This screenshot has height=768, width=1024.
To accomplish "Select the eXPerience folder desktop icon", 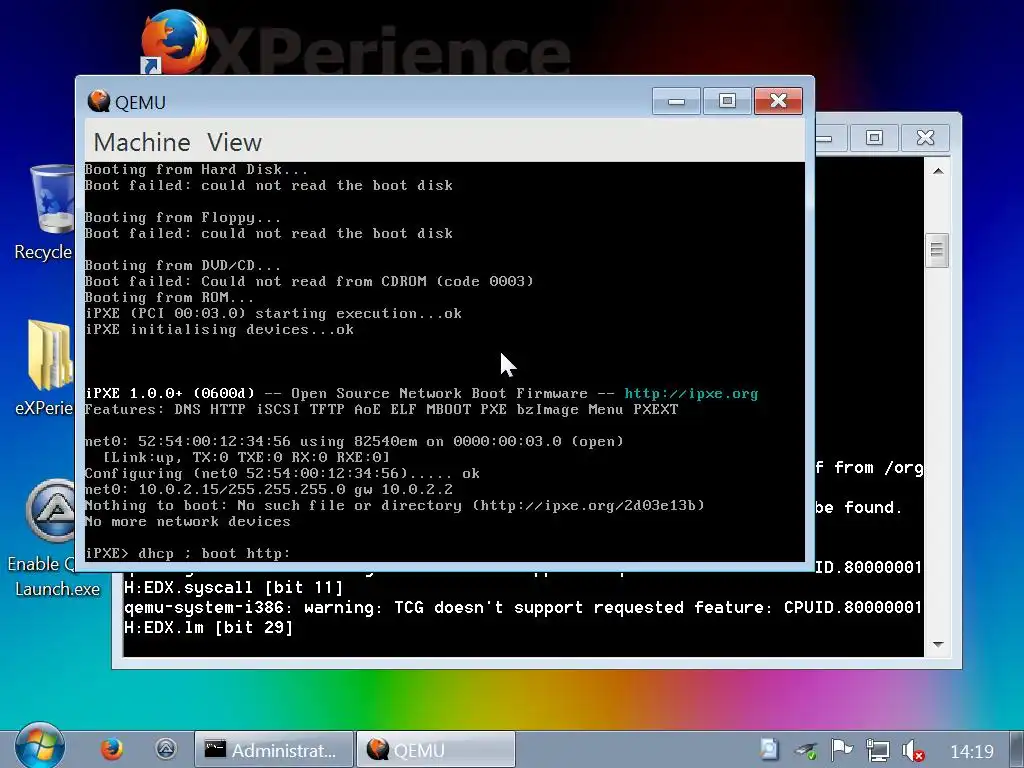I will click(x=44, y=368).
